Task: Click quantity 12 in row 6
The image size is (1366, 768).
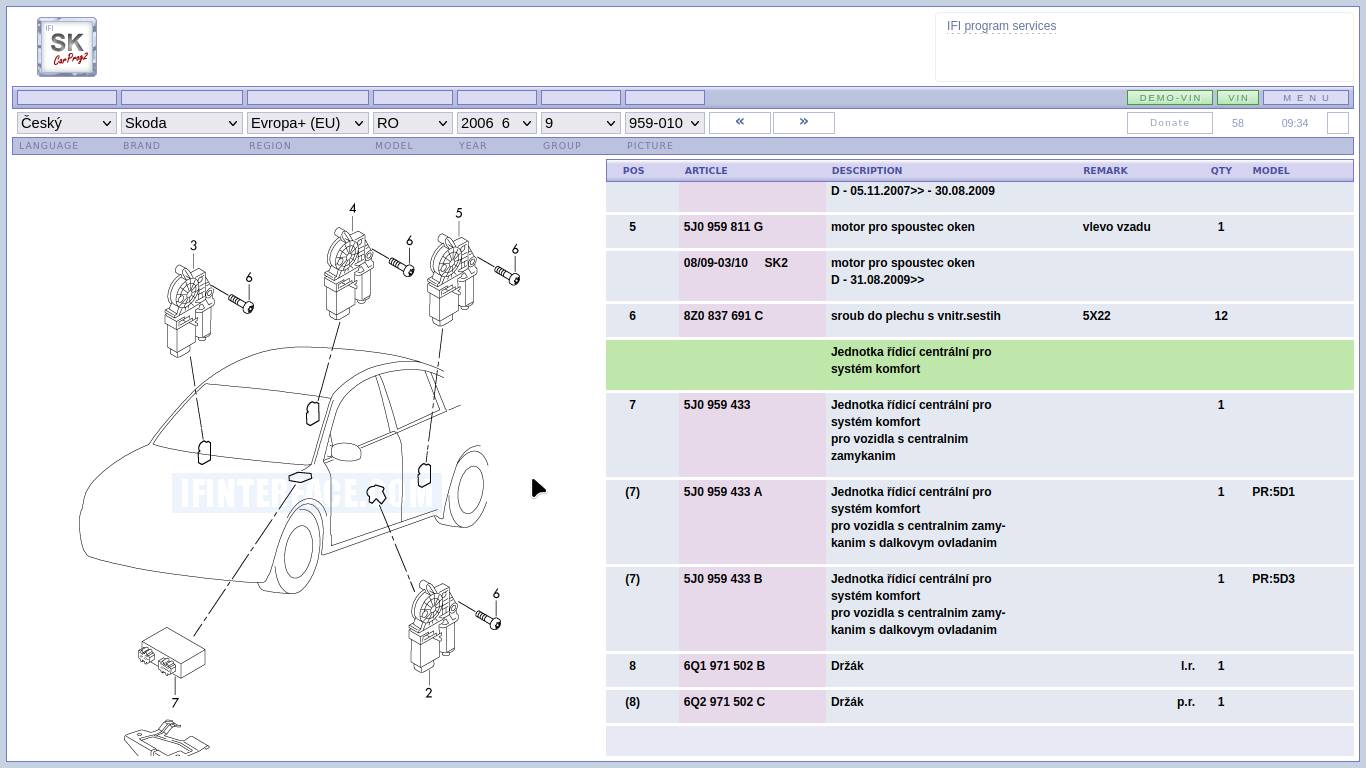Action: coord(1221,316)
